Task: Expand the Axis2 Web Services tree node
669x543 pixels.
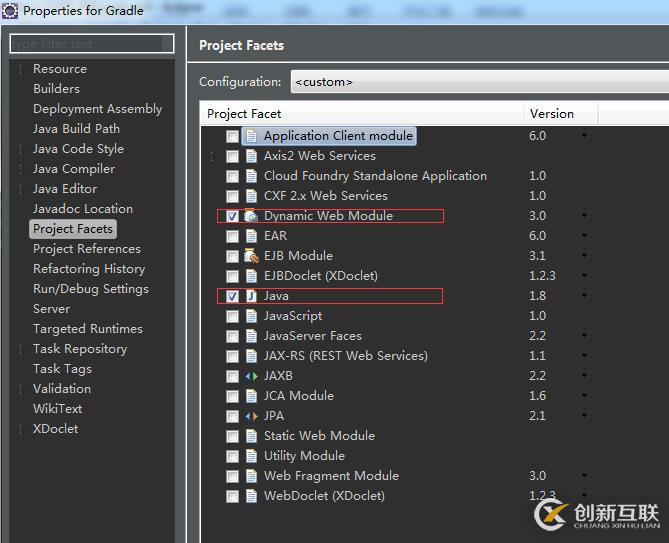Action: [x=212, y=157]
